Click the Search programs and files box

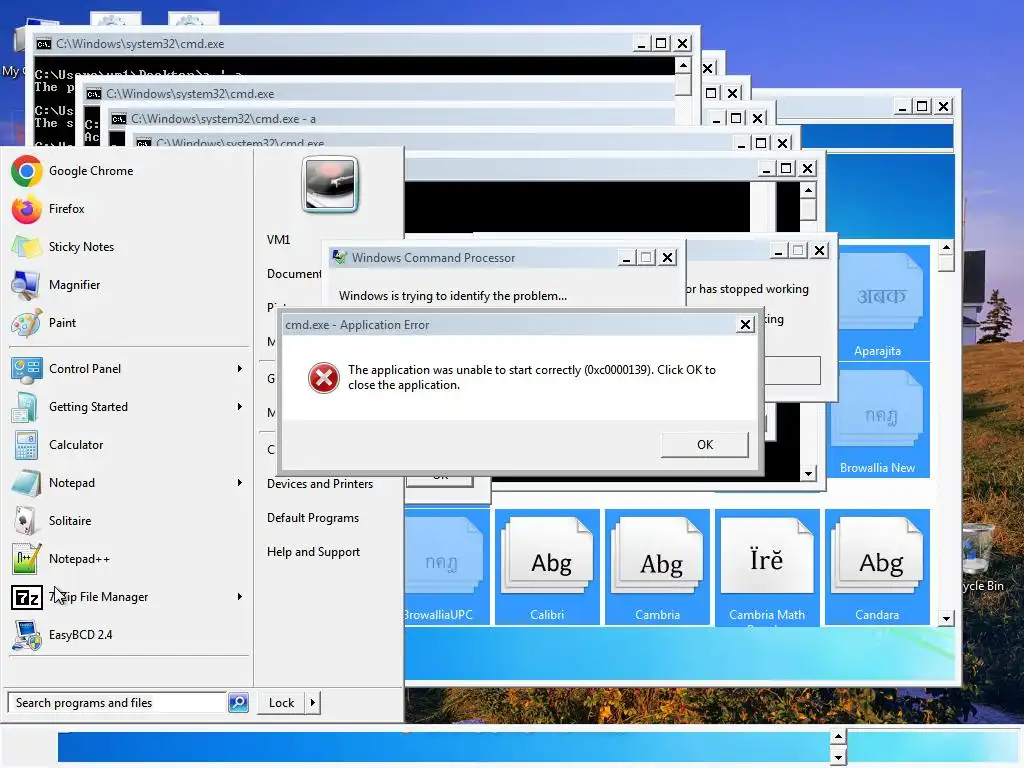point(118,703)
